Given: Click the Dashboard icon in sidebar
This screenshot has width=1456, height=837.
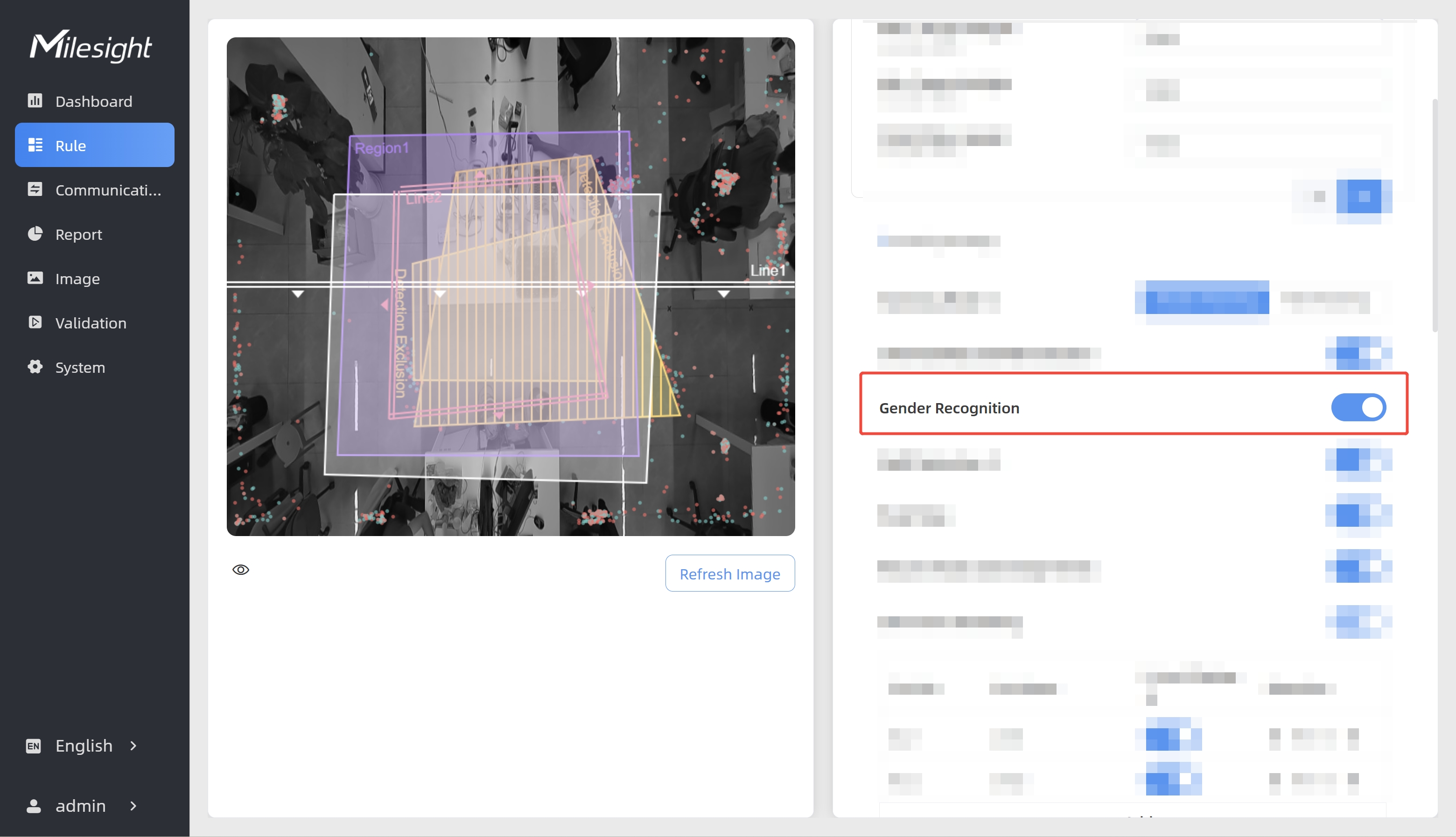Looking at the screenshot, I should click(x=35, y=101).
